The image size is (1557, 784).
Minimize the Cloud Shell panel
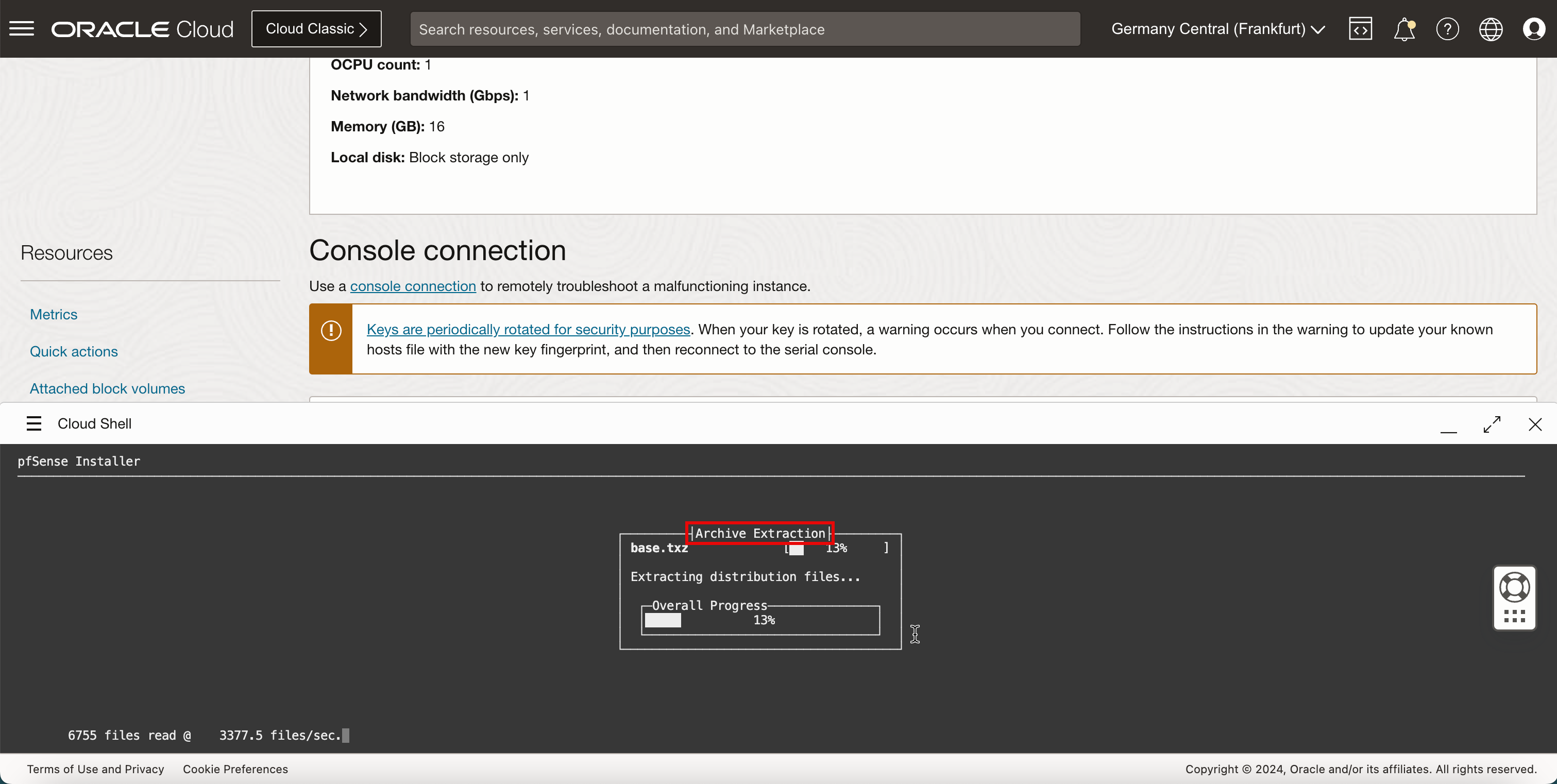point(1448,424)
